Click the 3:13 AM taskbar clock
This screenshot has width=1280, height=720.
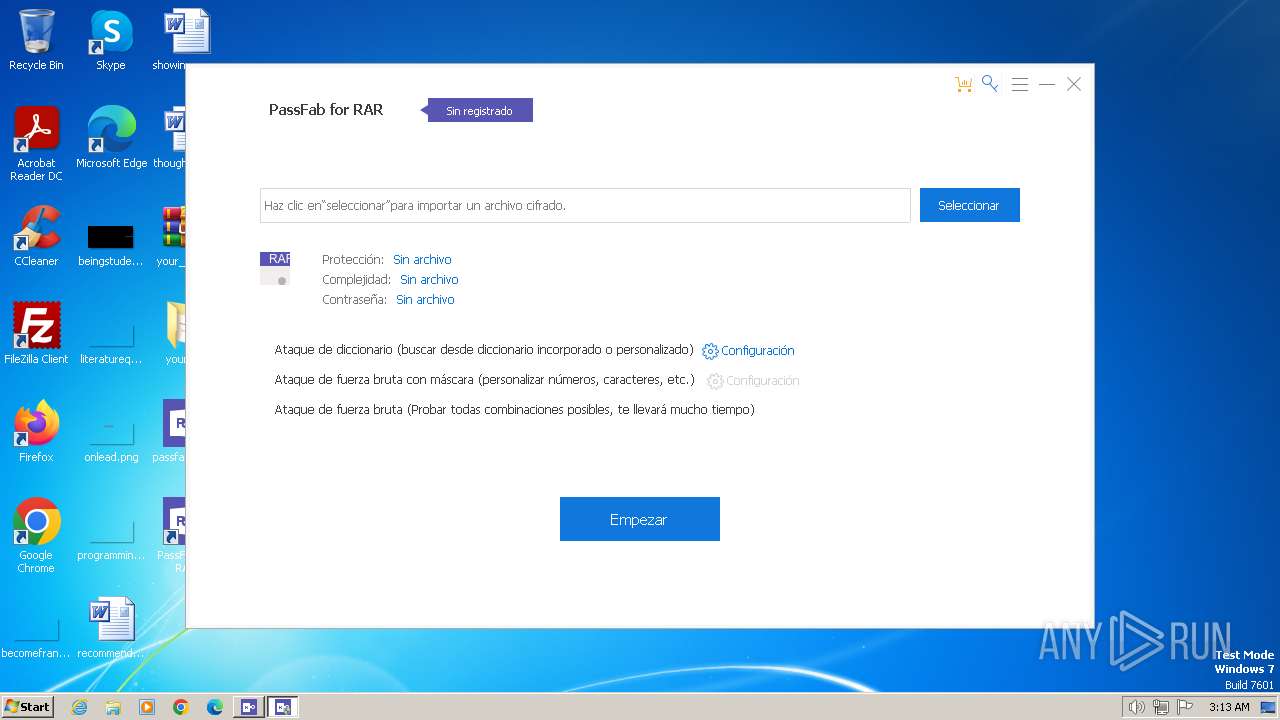coord(1229,707)
